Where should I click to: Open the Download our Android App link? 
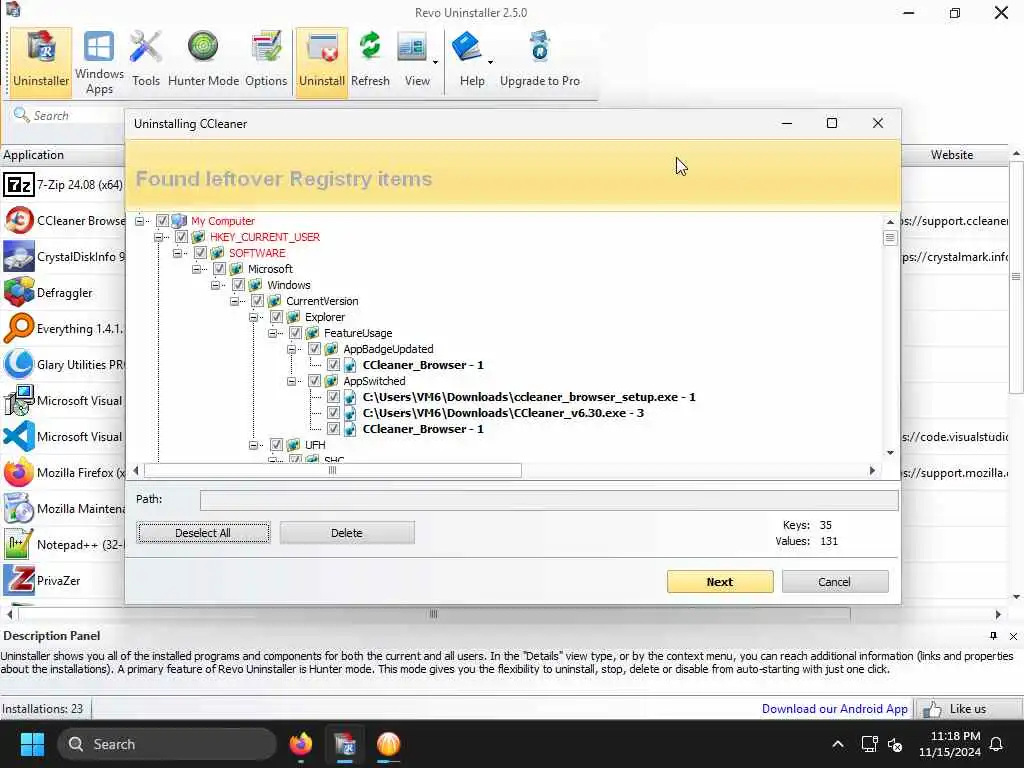coord(834,709)
